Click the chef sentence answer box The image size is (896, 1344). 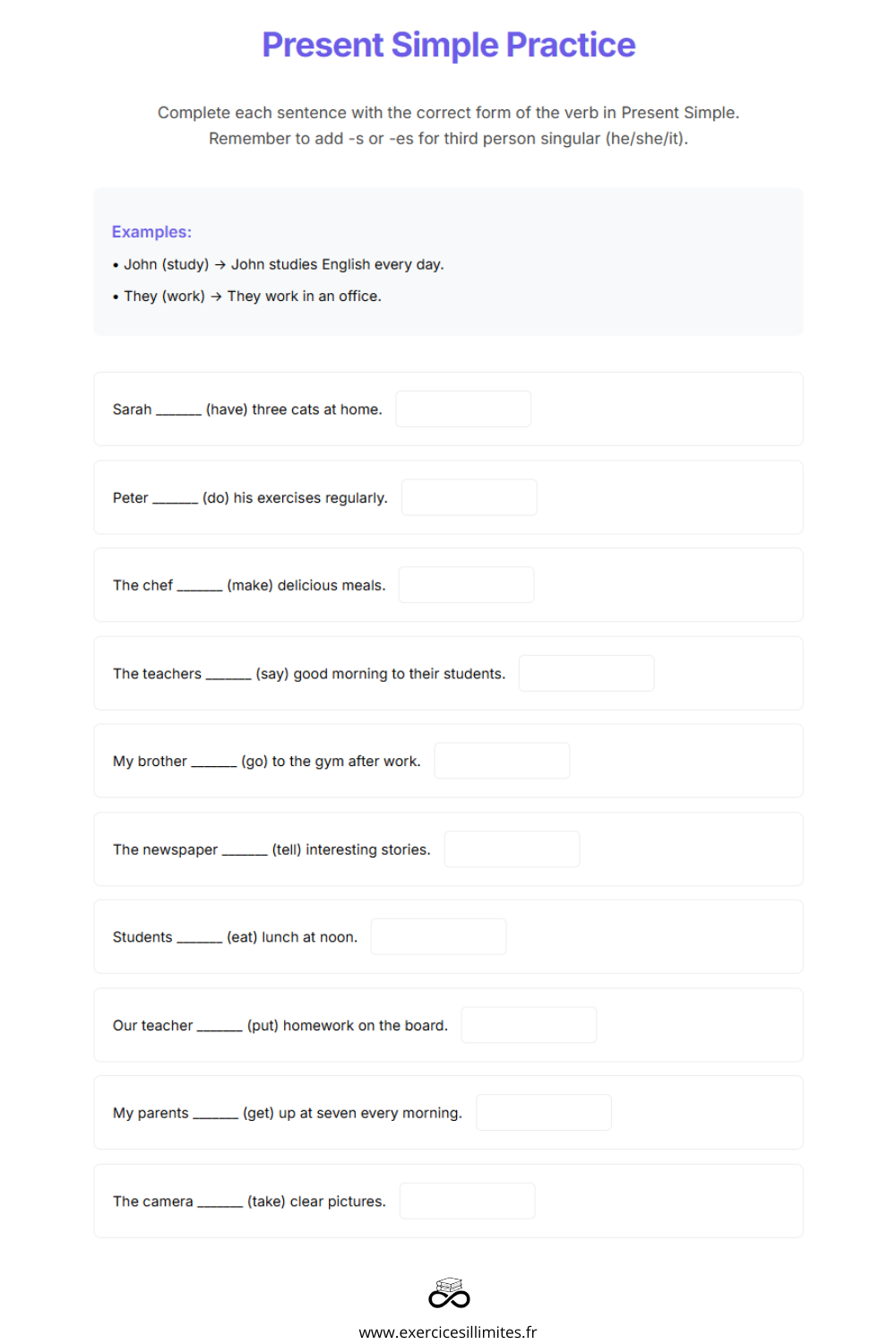467,584
